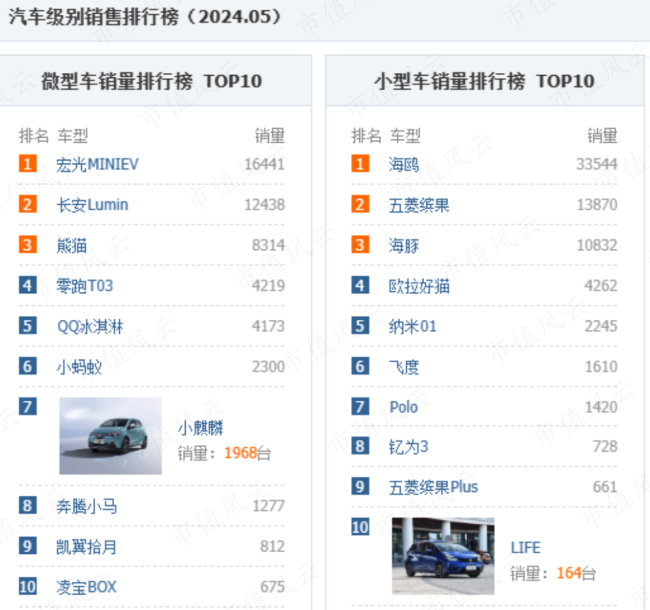The height and width of the screenshot is (610, 650).
Task: Click sales value 4219 for 零跑T03
Action: tap(268, 286)
